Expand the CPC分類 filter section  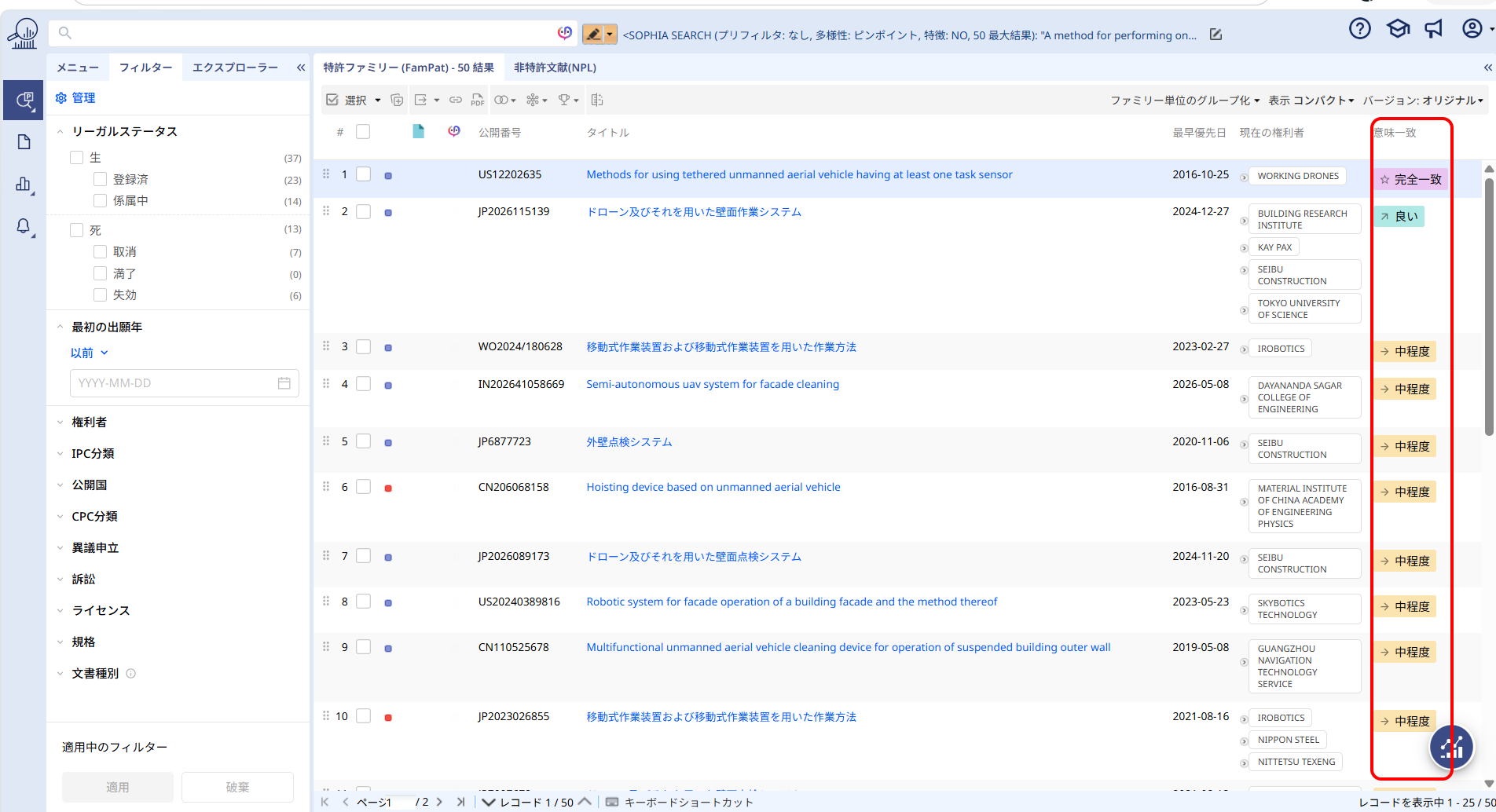click(60, 516)
